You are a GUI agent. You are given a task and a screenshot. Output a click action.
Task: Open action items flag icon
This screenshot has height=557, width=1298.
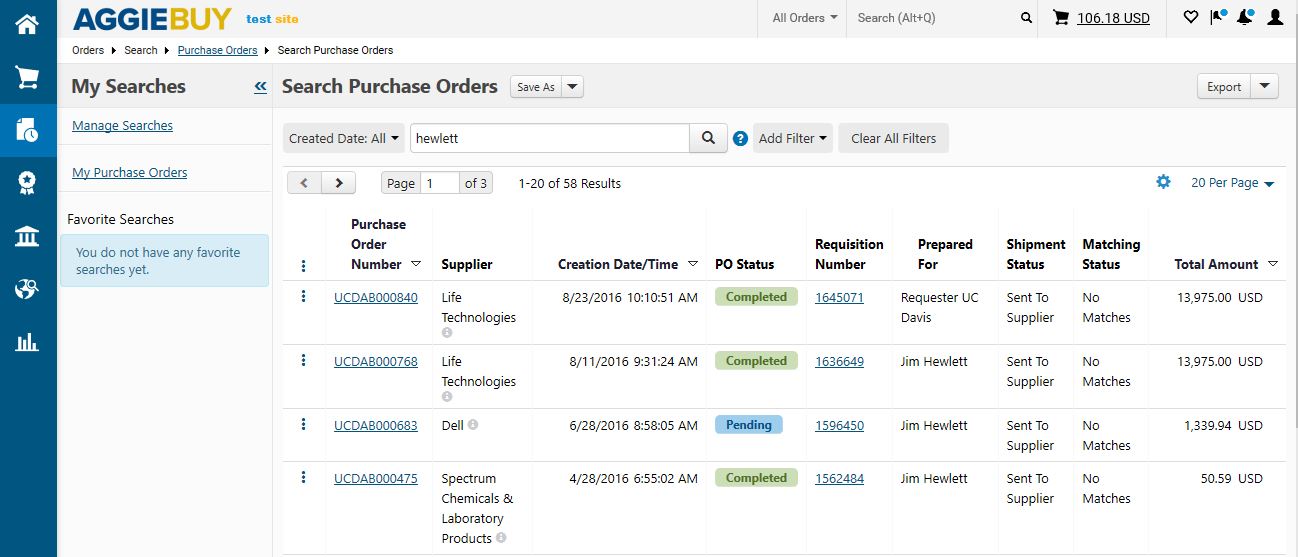(x=1217, y=17)
